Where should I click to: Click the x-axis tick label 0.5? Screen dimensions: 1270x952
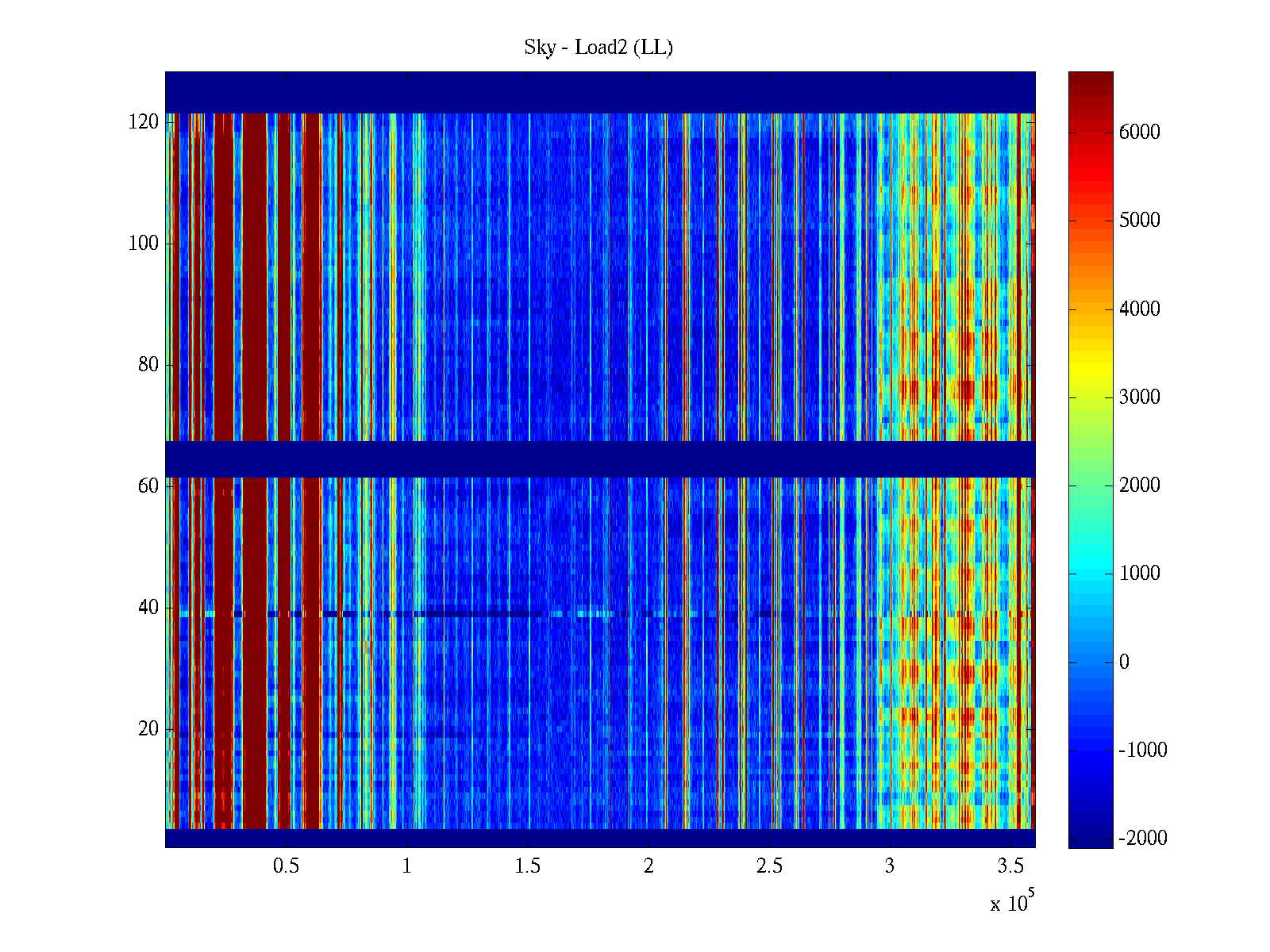tap(286, 866)
